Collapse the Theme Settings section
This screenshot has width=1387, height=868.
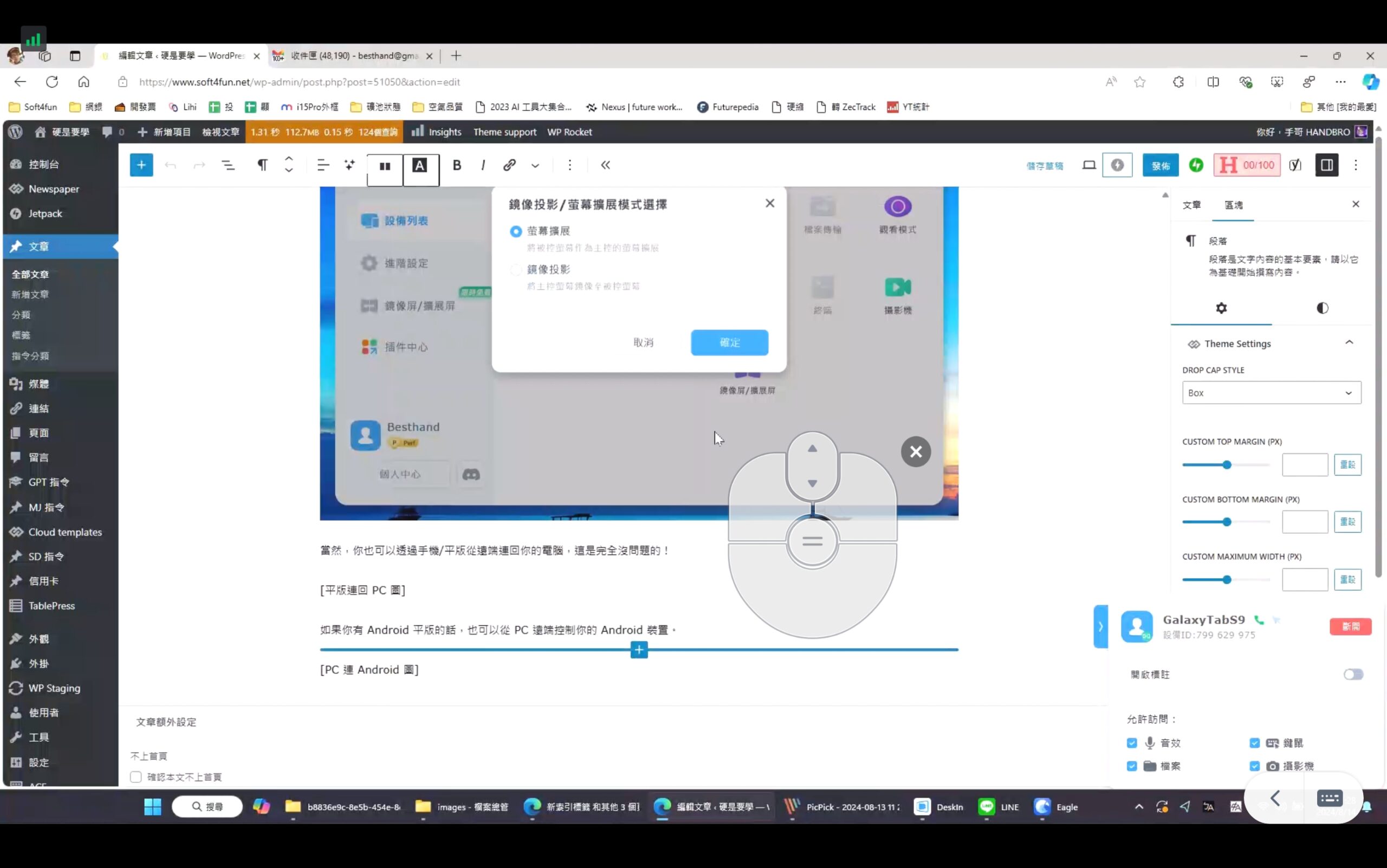point(1349,343)
